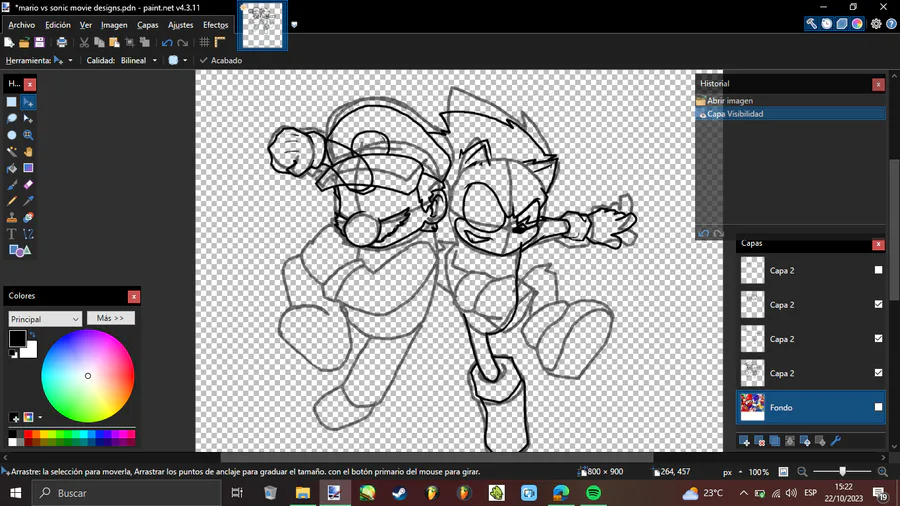
Task: Hide the fourth Capa 2 layer
Action: pyautogui.click(x=878, y=372)
